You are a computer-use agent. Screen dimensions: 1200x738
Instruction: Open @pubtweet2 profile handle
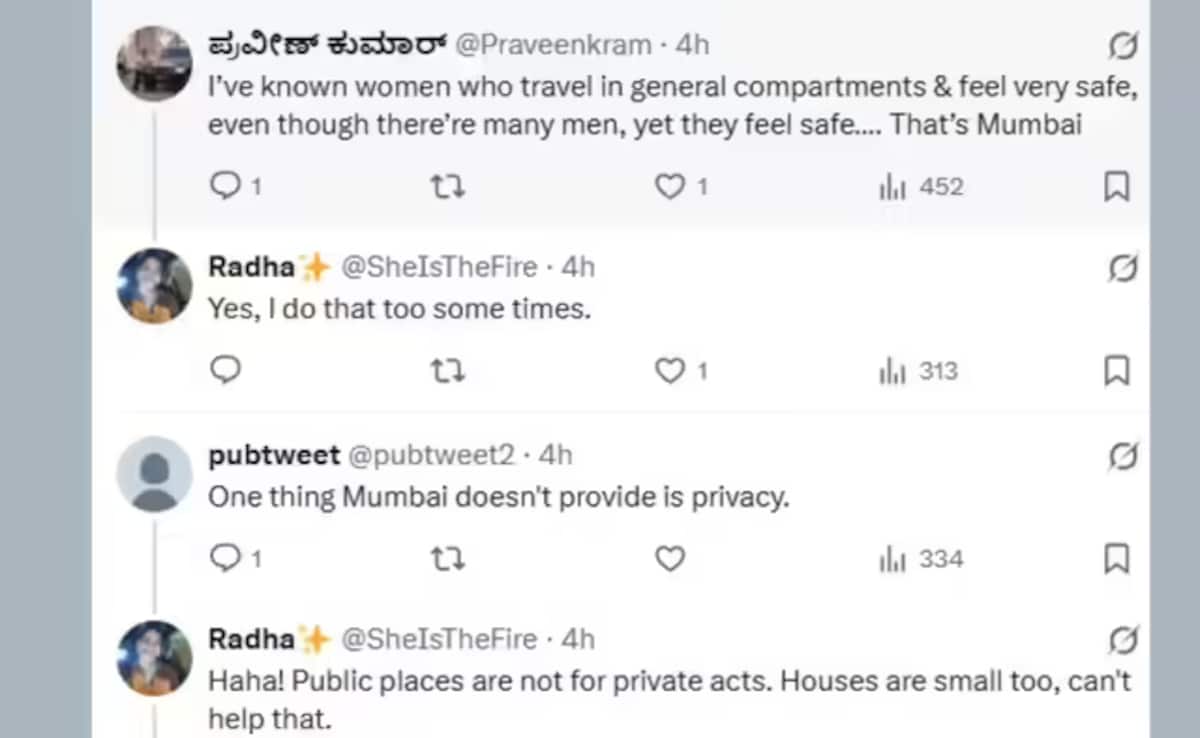pos(431,455)
